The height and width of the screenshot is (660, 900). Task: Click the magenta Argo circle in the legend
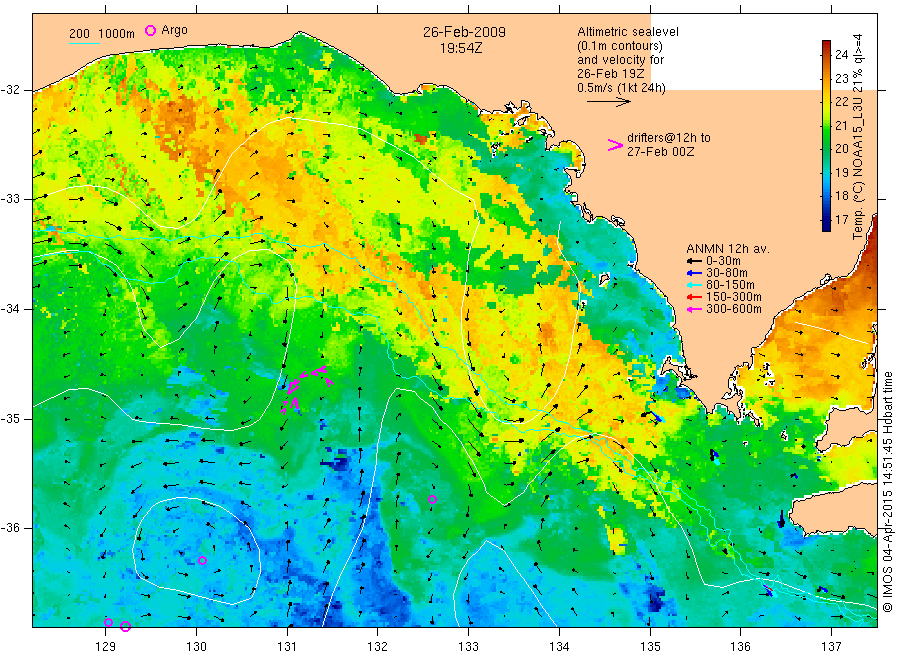pyautogui.click(x=150, y=30)
